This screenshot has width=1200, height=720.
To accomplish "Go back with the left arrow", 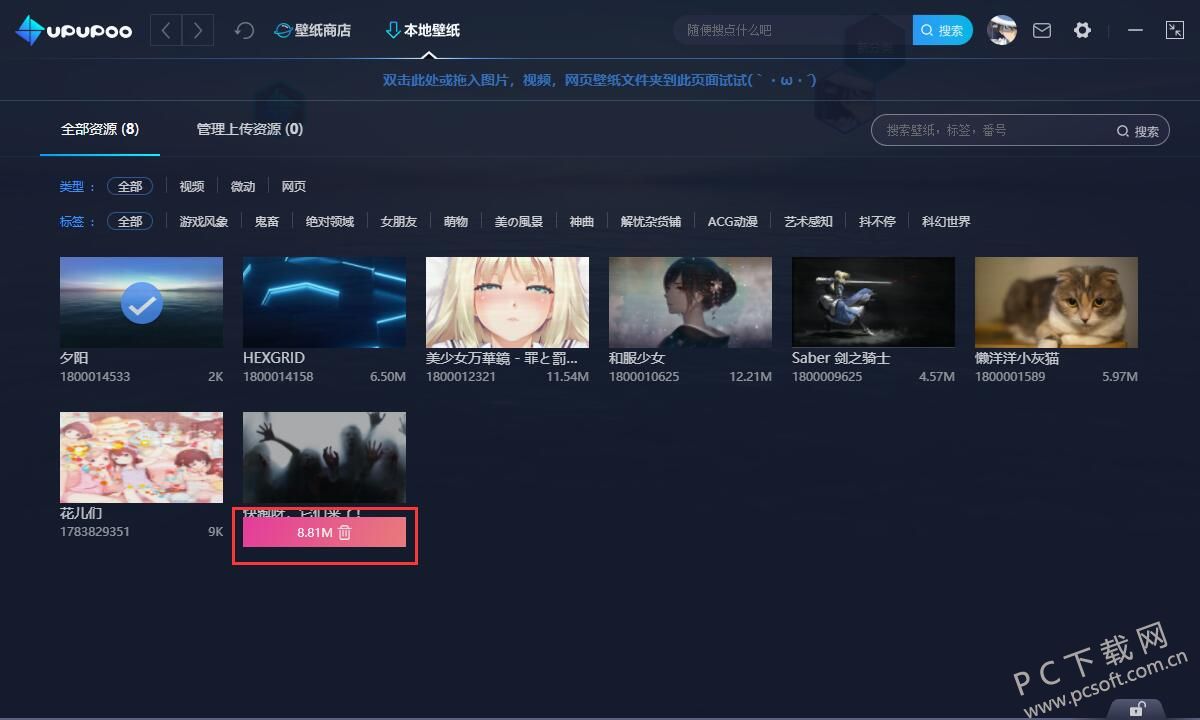I will point(166,31).
